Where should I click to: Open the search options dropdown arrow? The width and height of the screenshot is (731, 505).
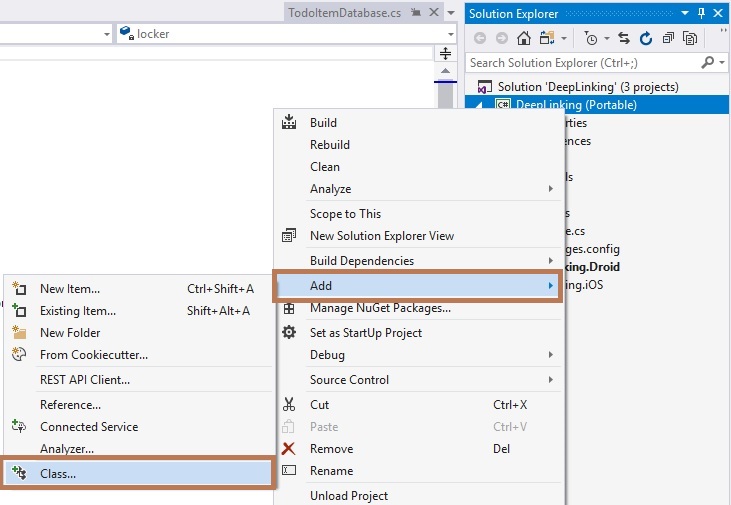click(x=722, y=62)
